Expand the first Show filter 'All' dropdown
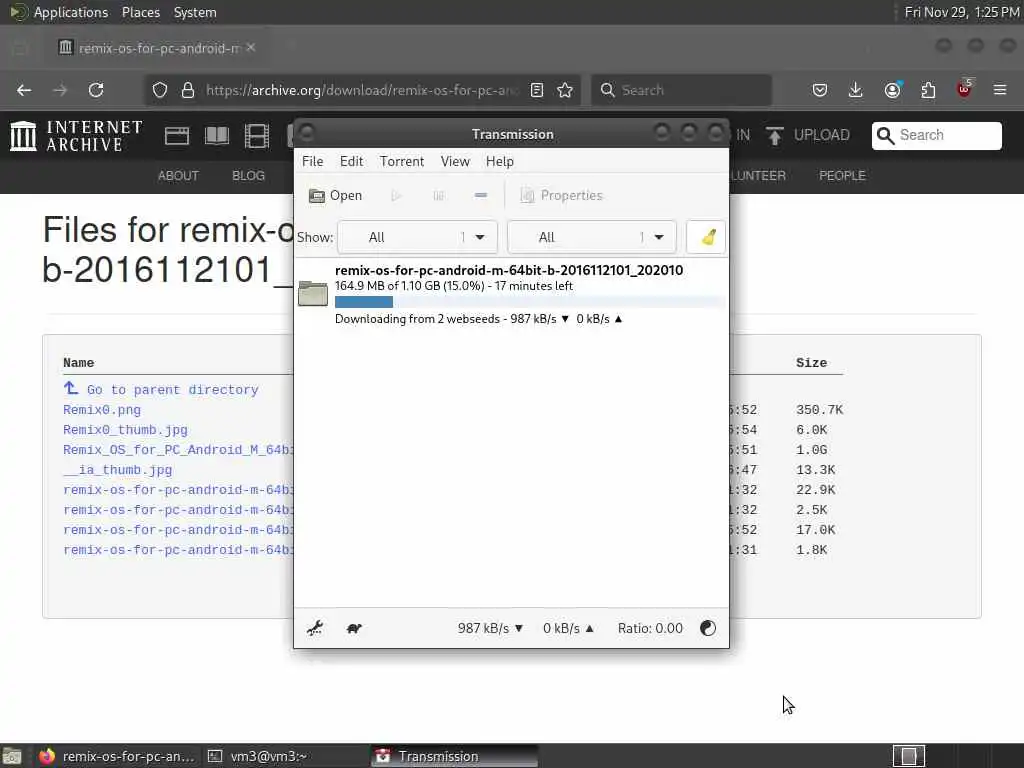Viewport: 1024px width, 768px height. [x=417, y=237]
